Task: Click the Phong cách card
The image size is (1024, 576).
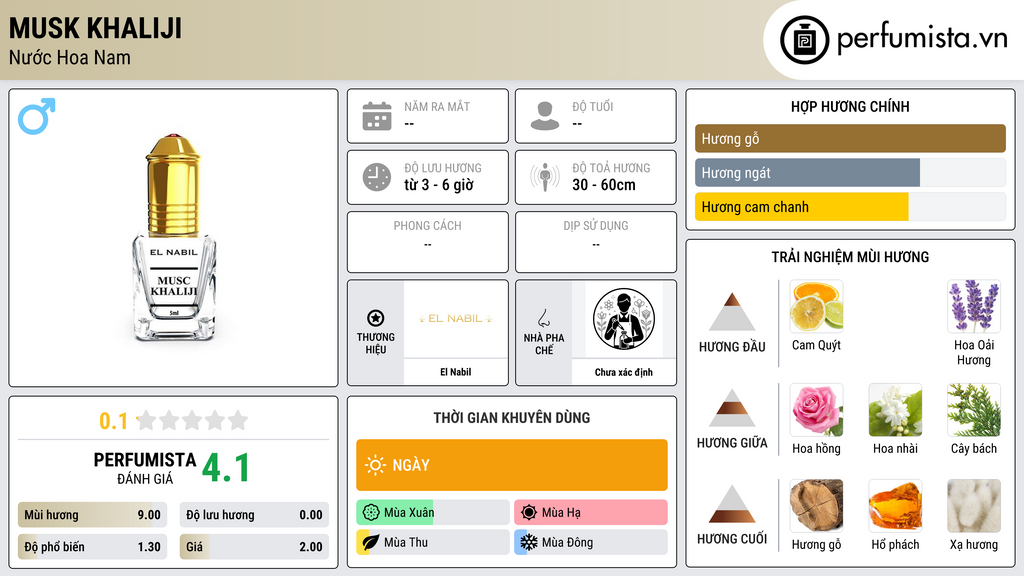Action: pyautogui.click(x=428, y=242)
